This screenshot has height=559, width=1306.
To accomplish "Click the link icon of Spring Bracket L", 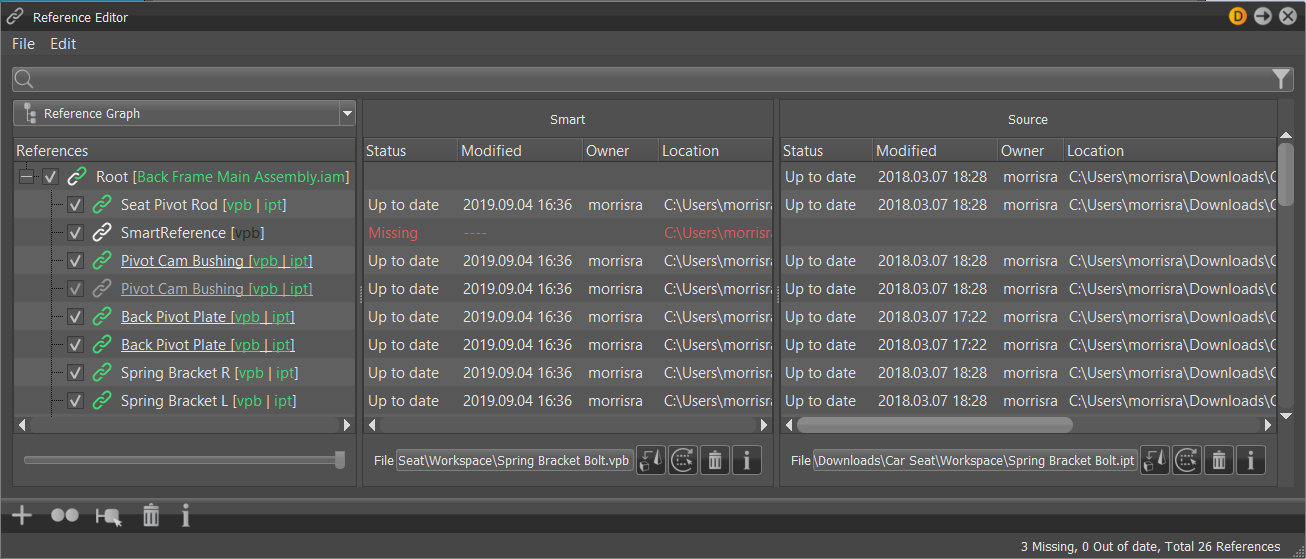I will (102, 401).
